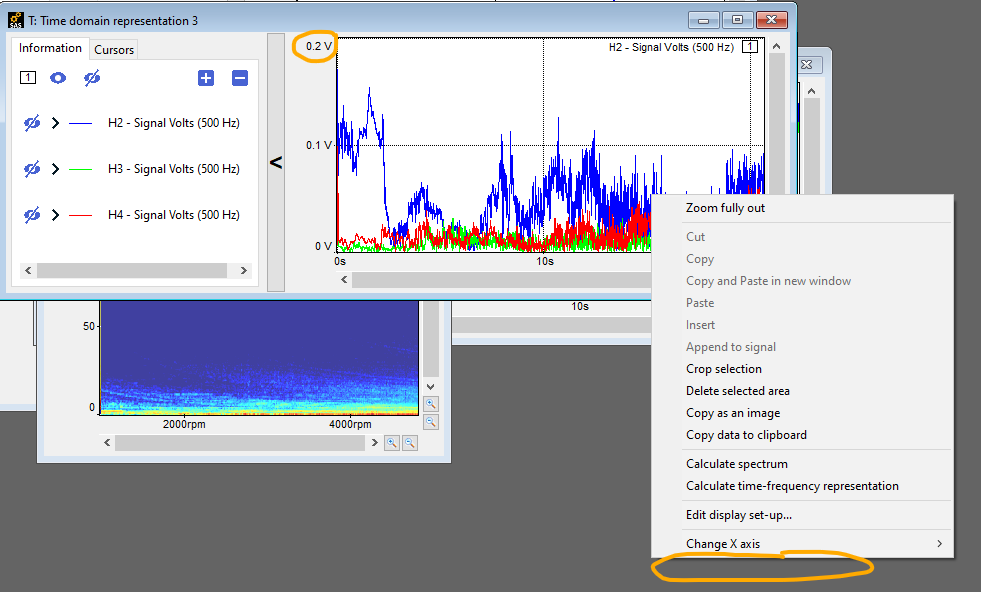Click the boxed 1 icon in Information toolbar
Screen dimensions: 981x592
pyautogui.click(x=28, y=78)
